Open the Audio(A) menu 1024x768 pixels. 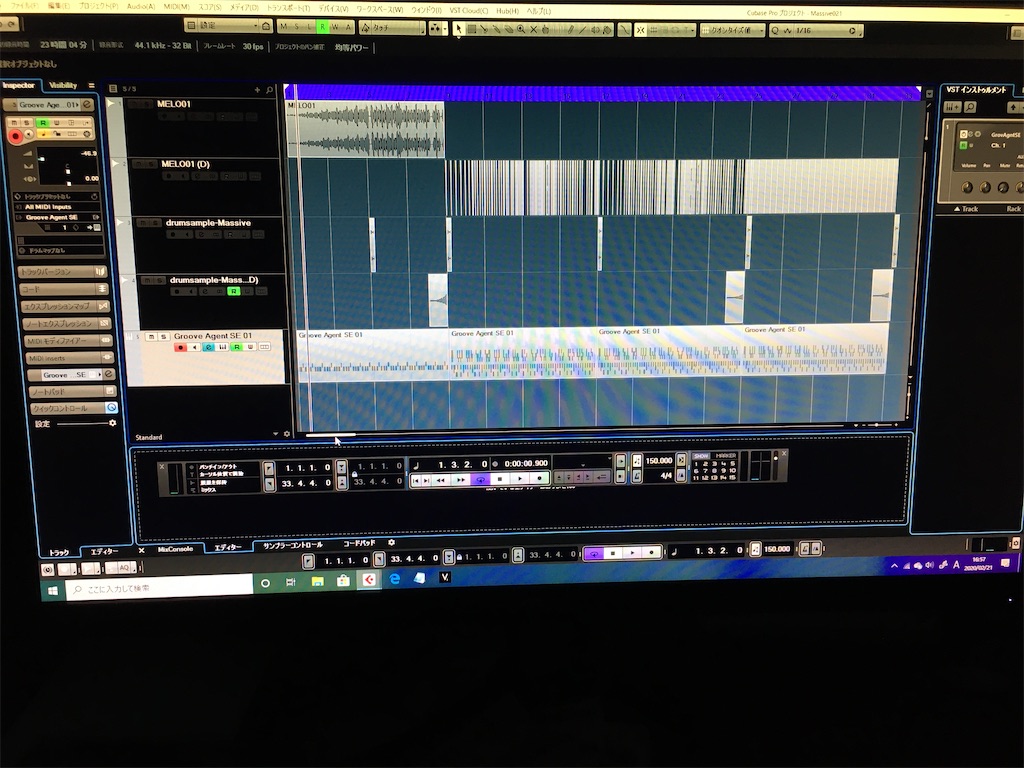(141, 7)
